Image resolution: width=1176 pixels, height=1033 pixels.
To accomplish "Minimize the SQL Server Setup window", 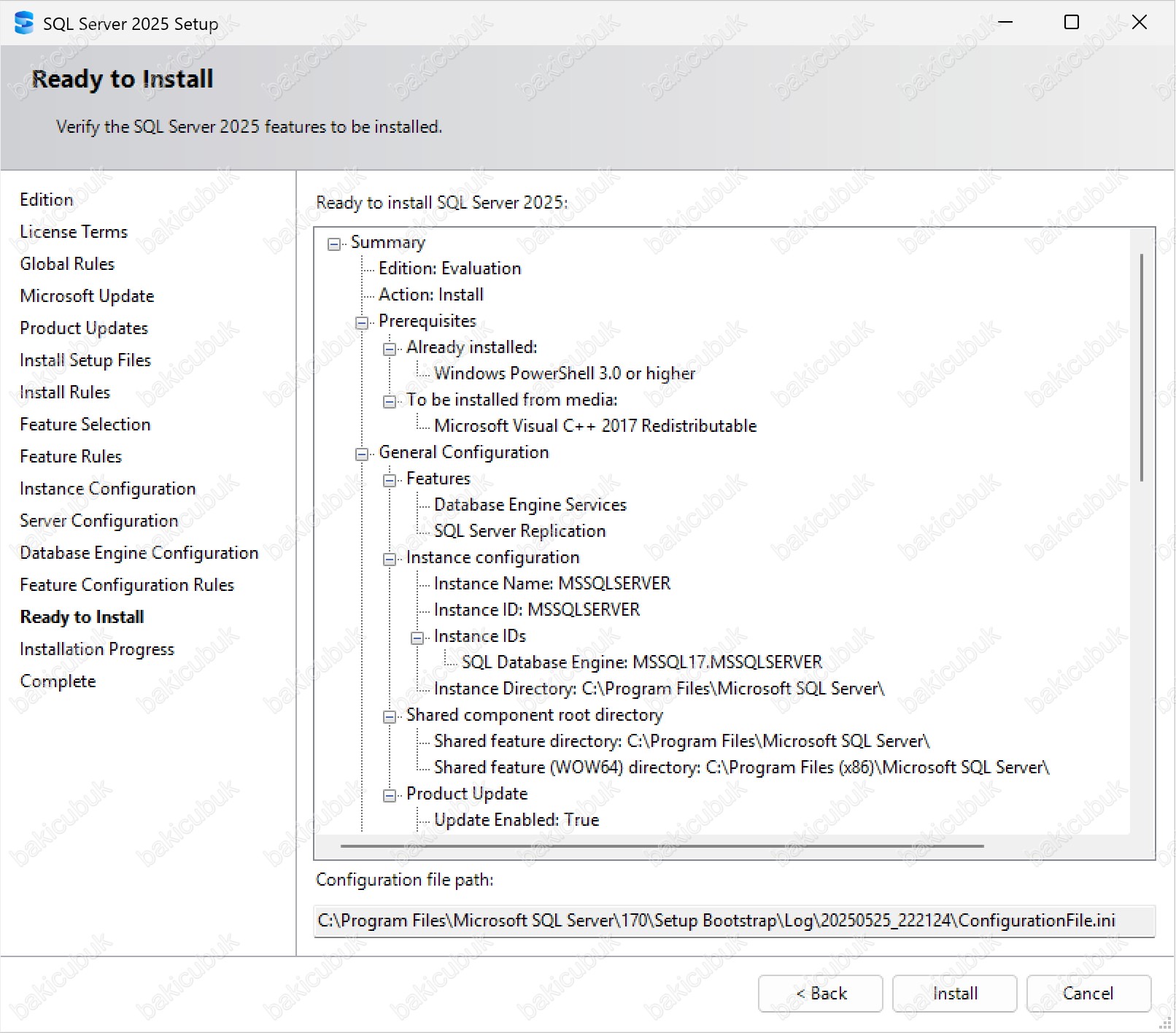I will point(1005,23).
